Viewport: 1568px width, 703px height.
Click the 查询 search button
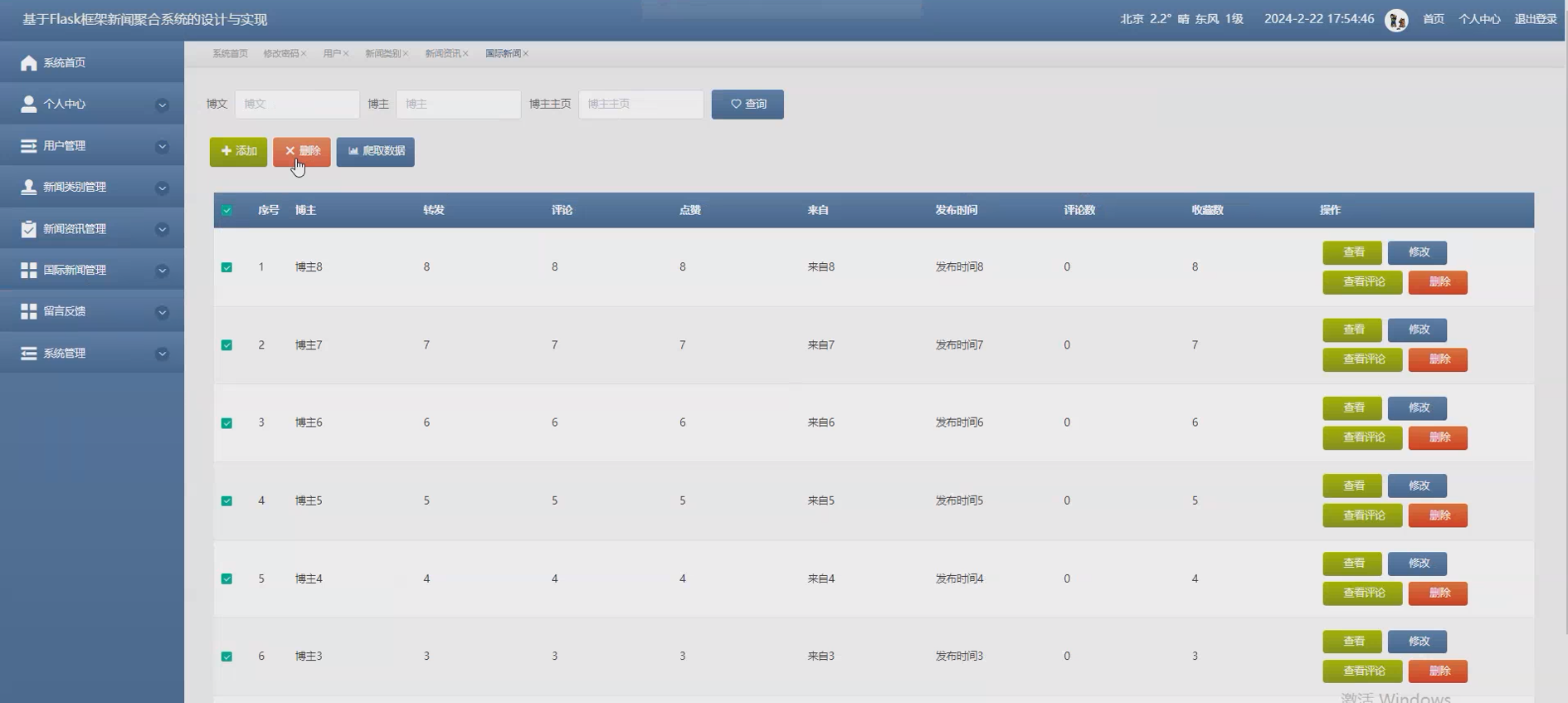click(x=747, y=105)
